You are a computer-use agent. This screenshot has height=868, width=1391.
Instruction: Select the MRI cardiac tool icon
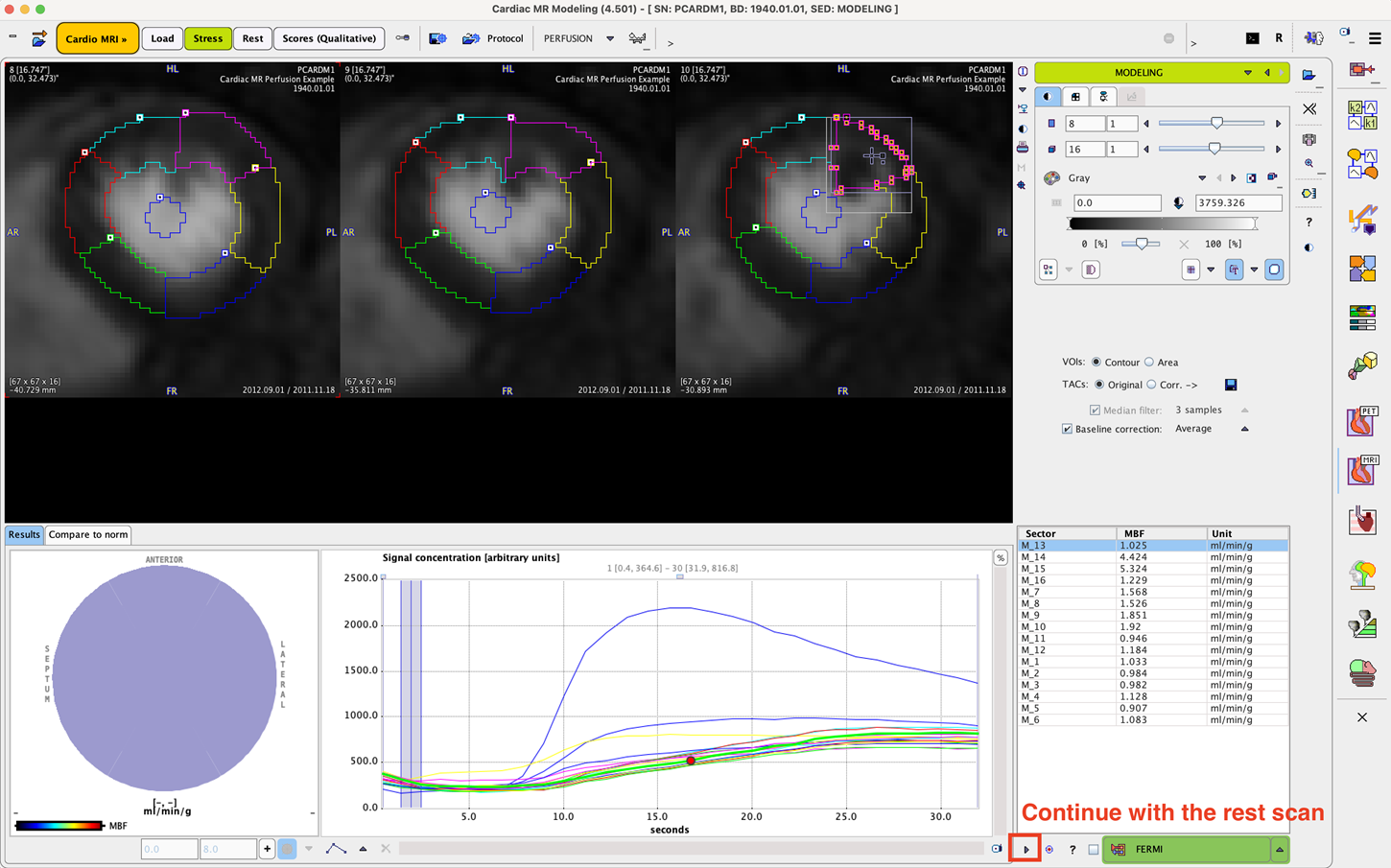point(1362,470)
